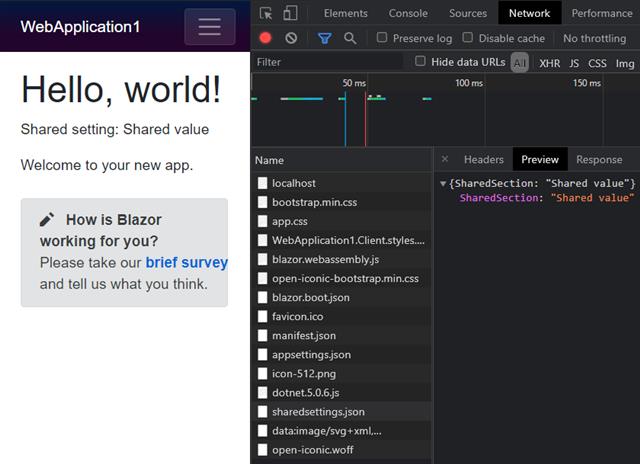Screen dimensions: 640x464
Task: Enable the Preserve log checkbox
Action: point(382,38)
